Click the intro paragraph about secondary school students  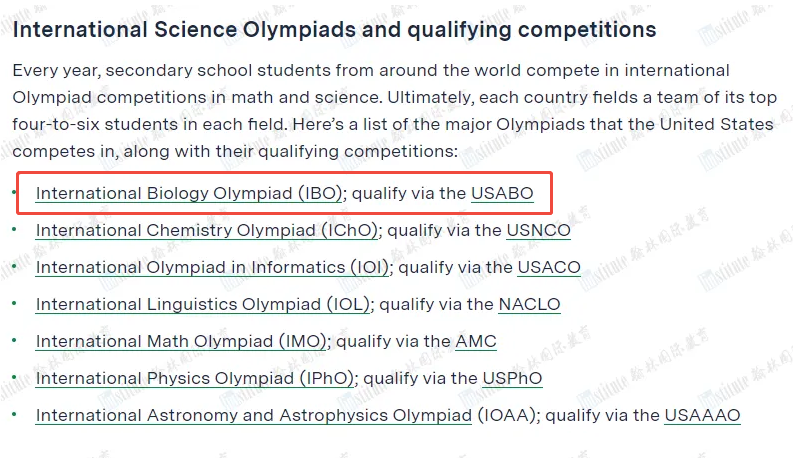tap(394, 110)
